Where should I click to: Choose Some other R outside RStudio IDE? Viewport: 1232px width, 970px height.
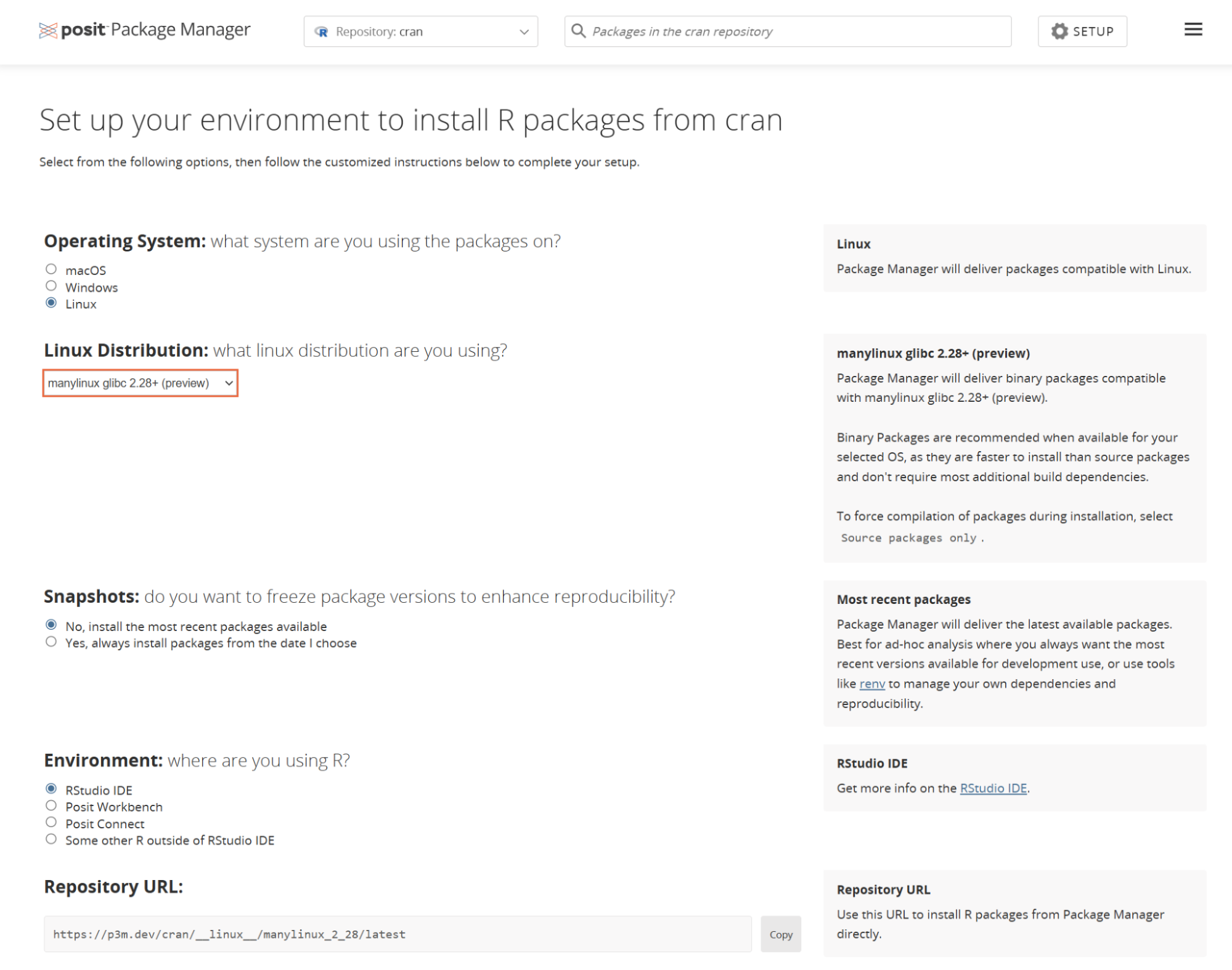click(51, 839)
